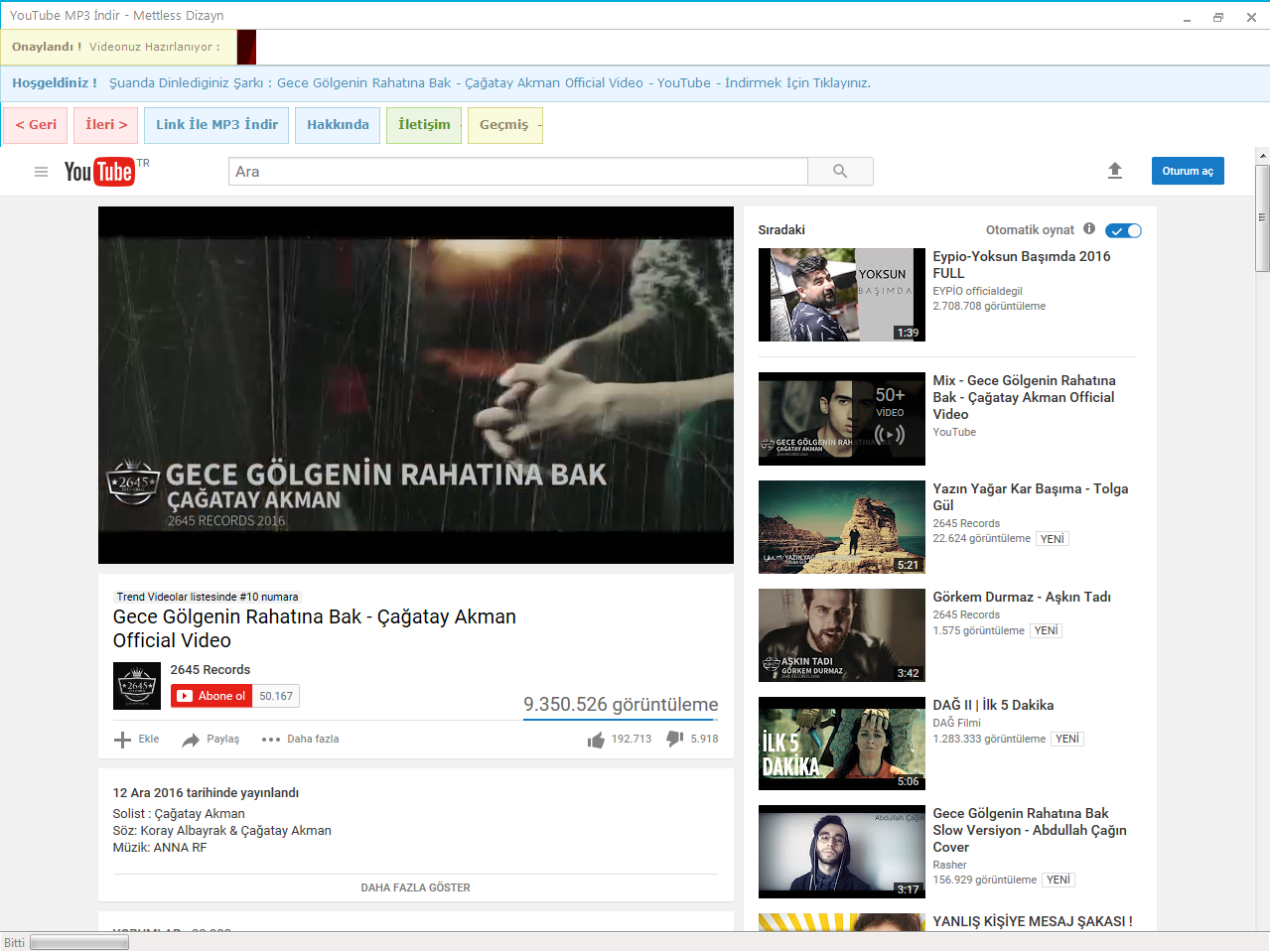This screenshot has height=952, width=1270.
Task: Click the autoplay info icon
Action: [x=1089, y=229]
